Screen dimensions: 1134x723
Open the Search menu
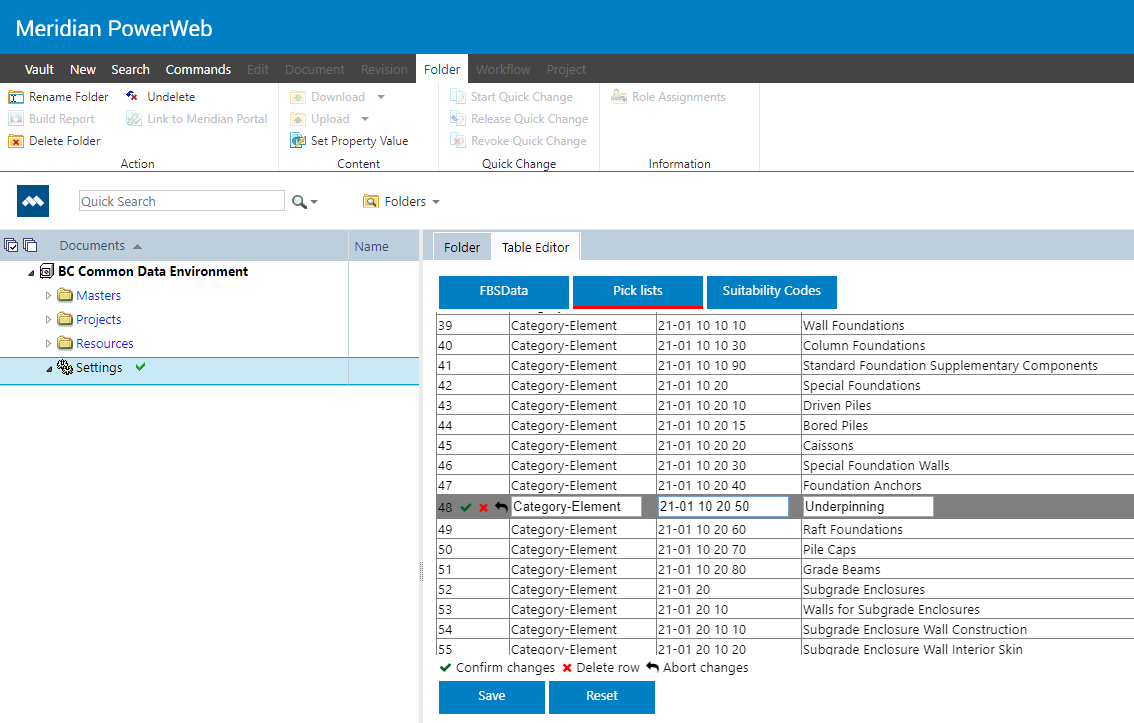pyautogui.click(x=130, y=69)
